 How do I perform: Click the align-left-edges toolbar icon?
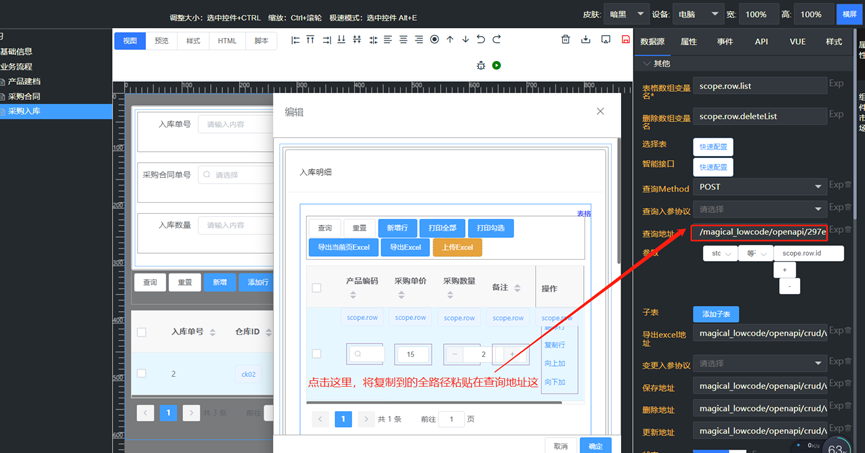click(295, 40)
